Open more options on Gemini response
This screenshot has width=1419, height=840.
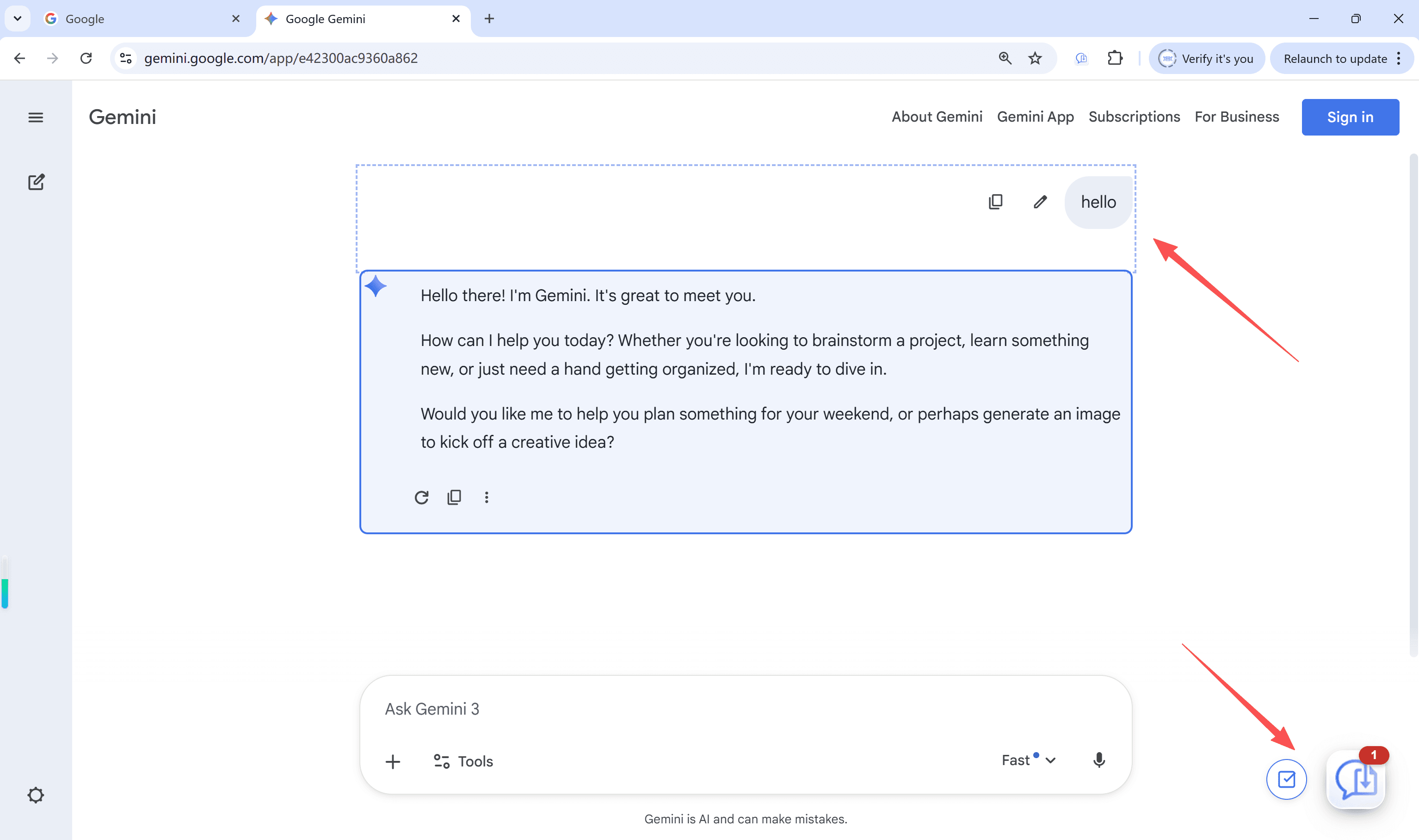coord(486,497)
